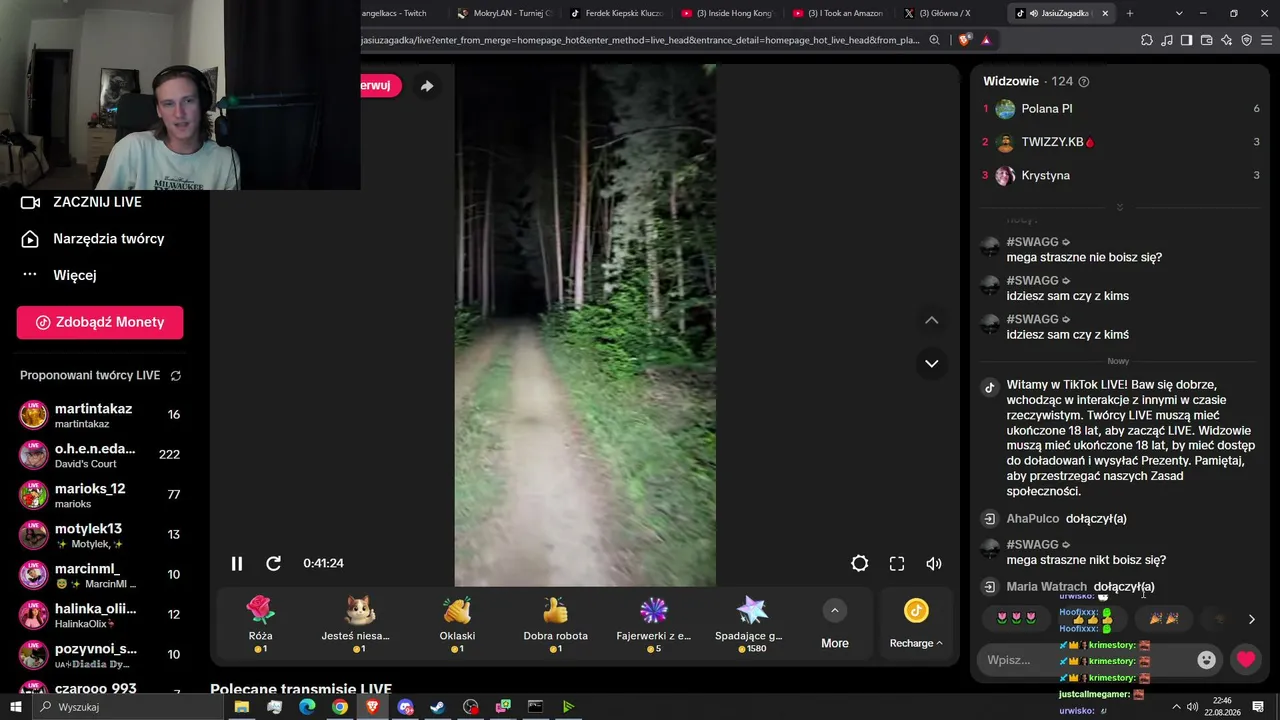Open the stream settings gear
Screen dimensions: 1280x720
(x=859, y=563)
